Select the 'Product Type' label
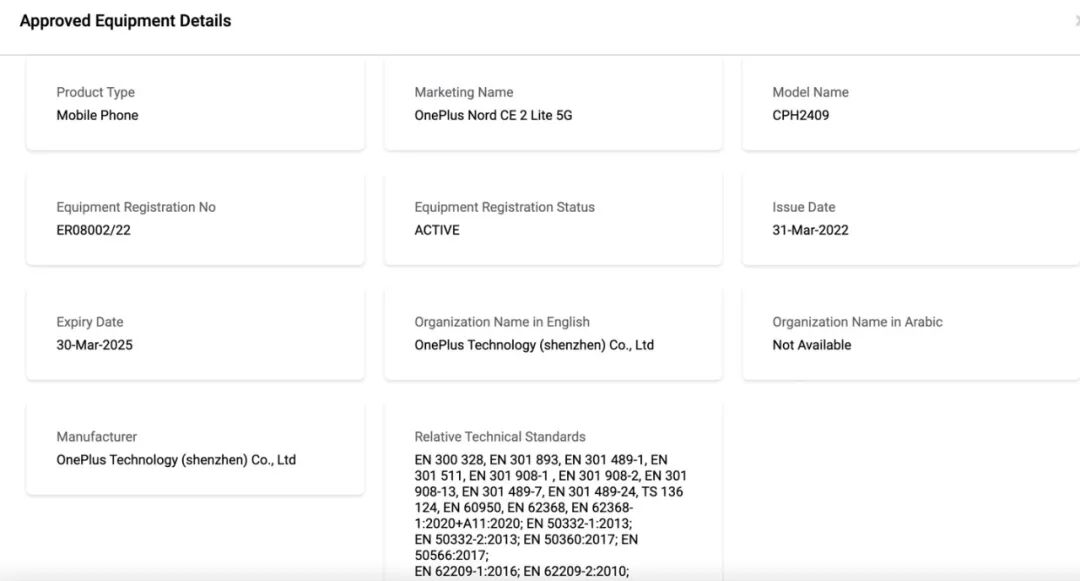The image size is (1080, 581). [96, 92]
